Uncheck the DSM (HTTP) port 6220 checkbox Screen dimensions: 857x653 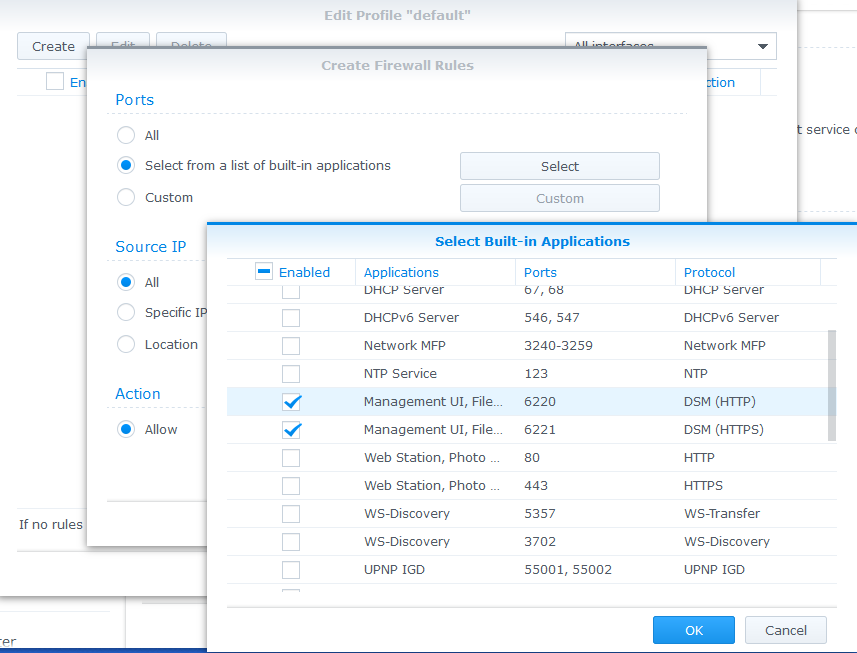[291, 402]
